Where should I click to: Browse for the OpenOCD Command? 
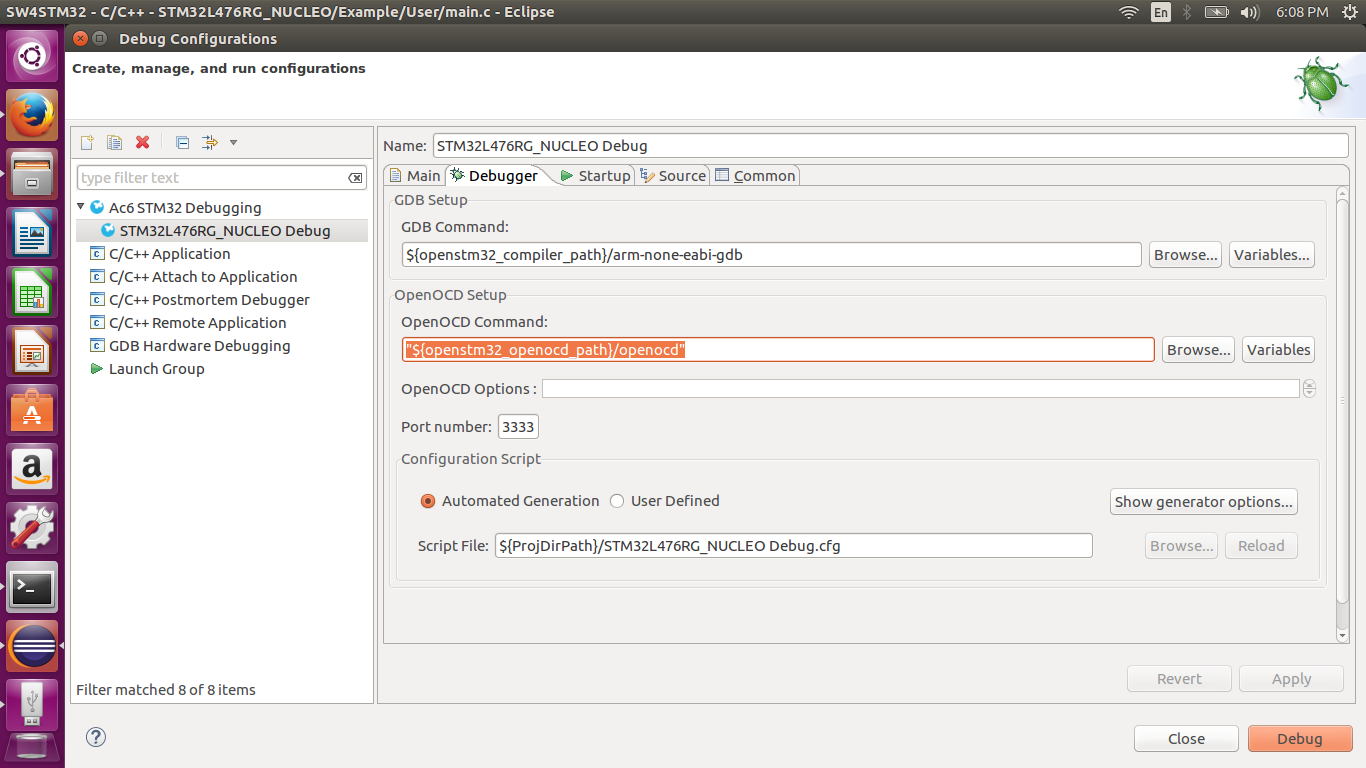(1198, 350)
